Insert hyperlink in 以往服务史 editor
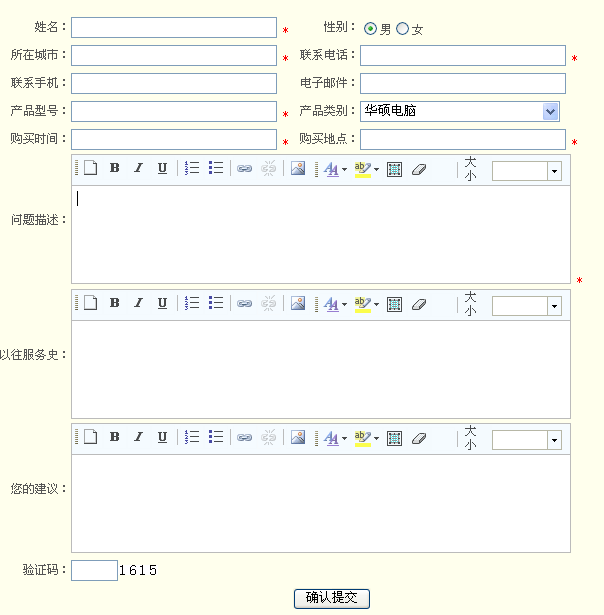 (x=244, y=303)
